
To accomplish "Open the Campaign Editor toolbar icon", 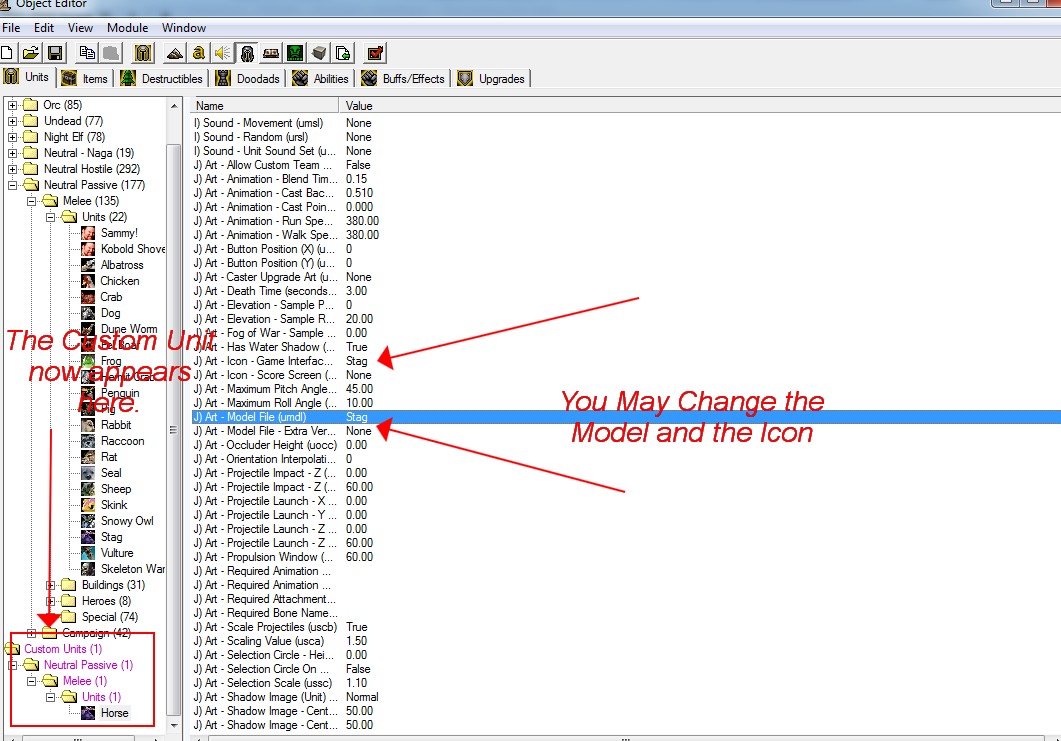I will coord(271,53).
